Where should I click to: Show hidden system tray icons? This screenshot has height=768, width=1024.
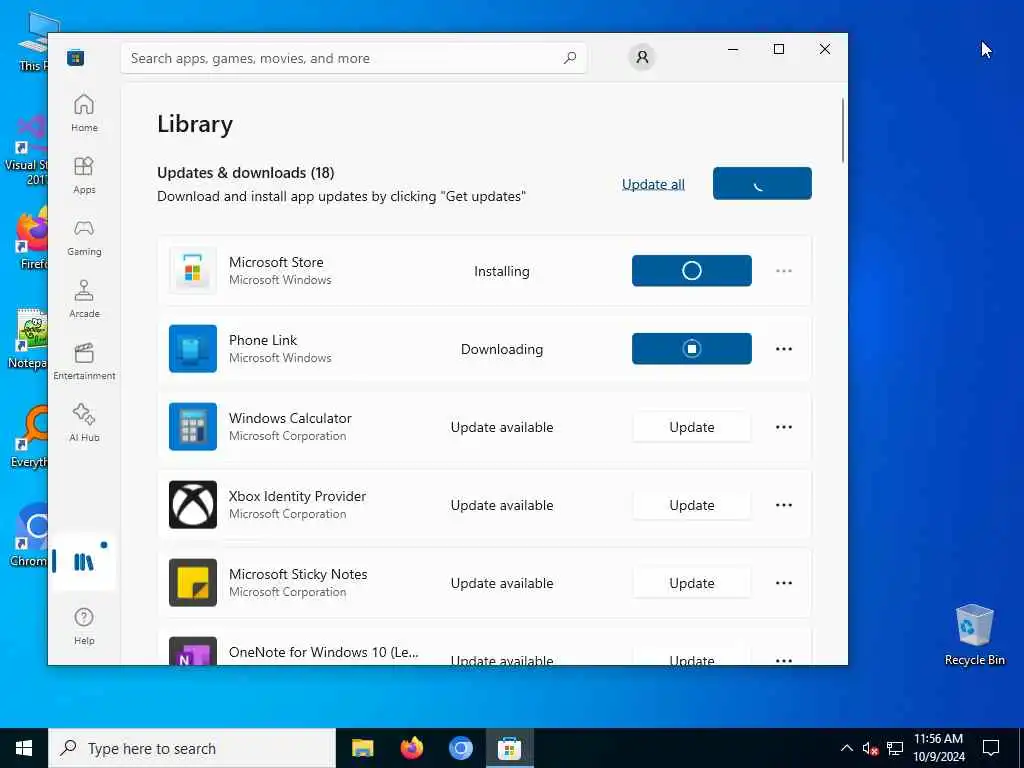(x=846, y=748)
